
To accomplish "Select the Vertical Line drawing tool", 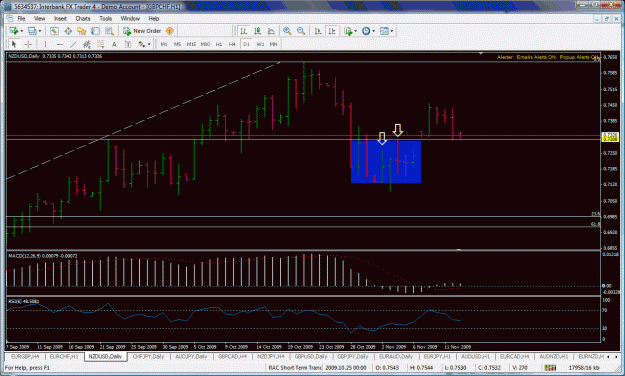I will click(45, 44).
